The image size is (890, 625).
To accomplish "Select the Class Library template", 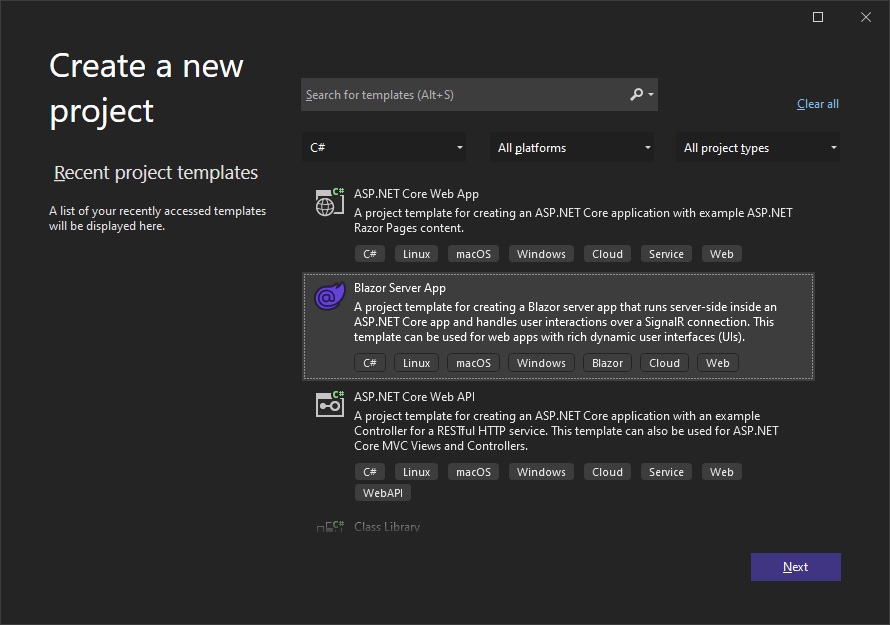I will point(387,527).
